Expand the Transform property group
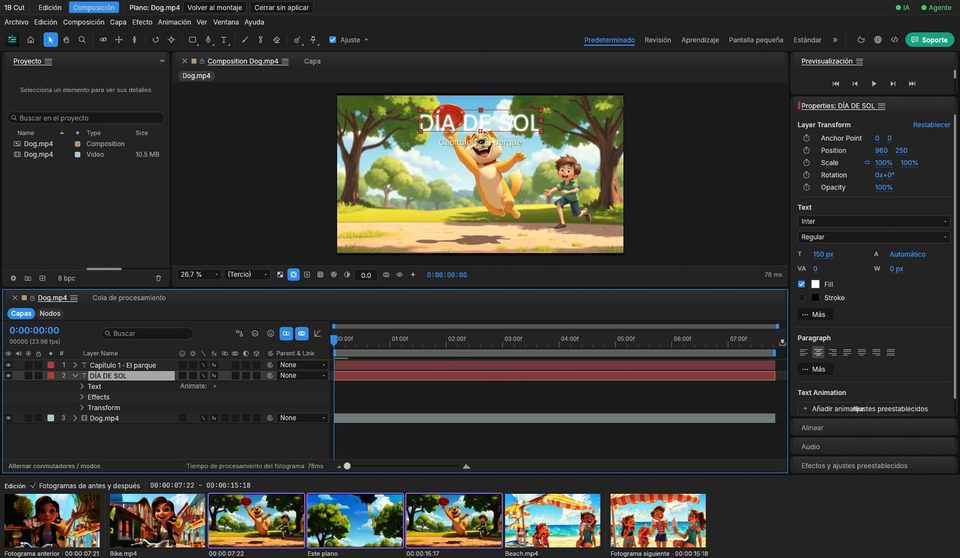Viewport: 960px width, 558px height. click(82, 408)
